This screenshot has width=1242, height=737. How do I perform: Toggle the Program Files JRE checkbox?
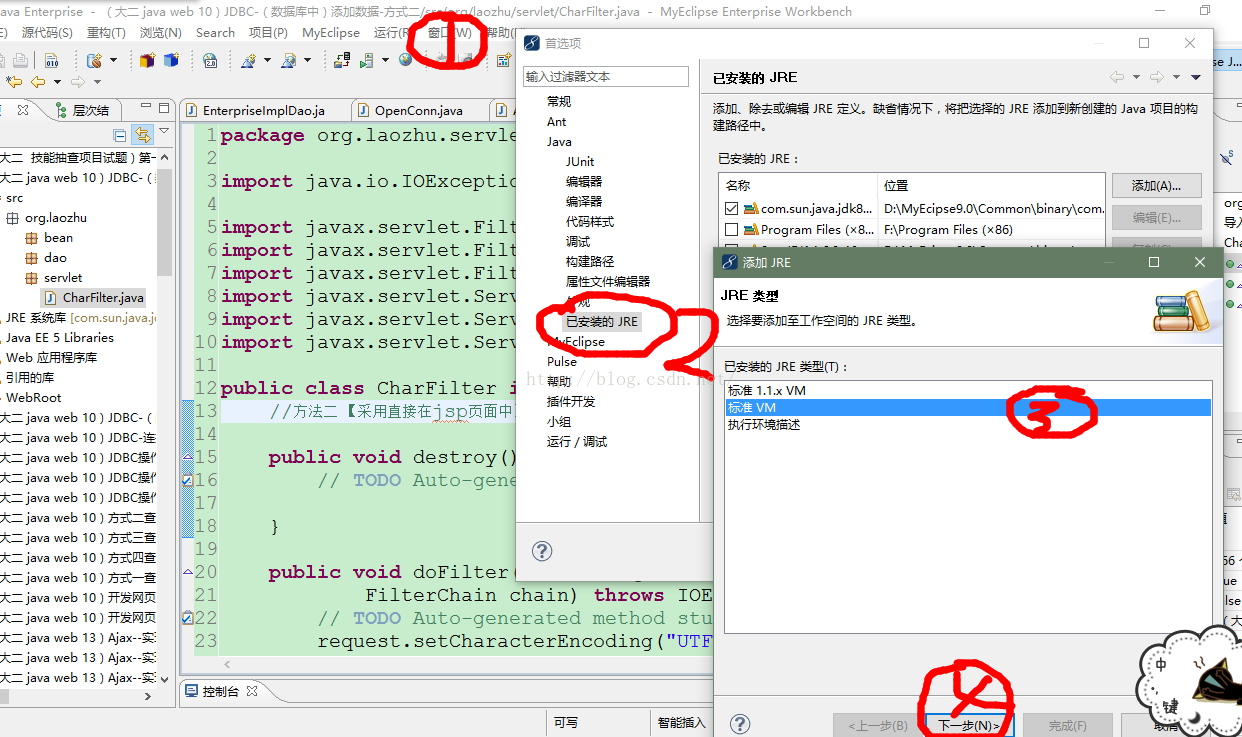pos(732,229)
